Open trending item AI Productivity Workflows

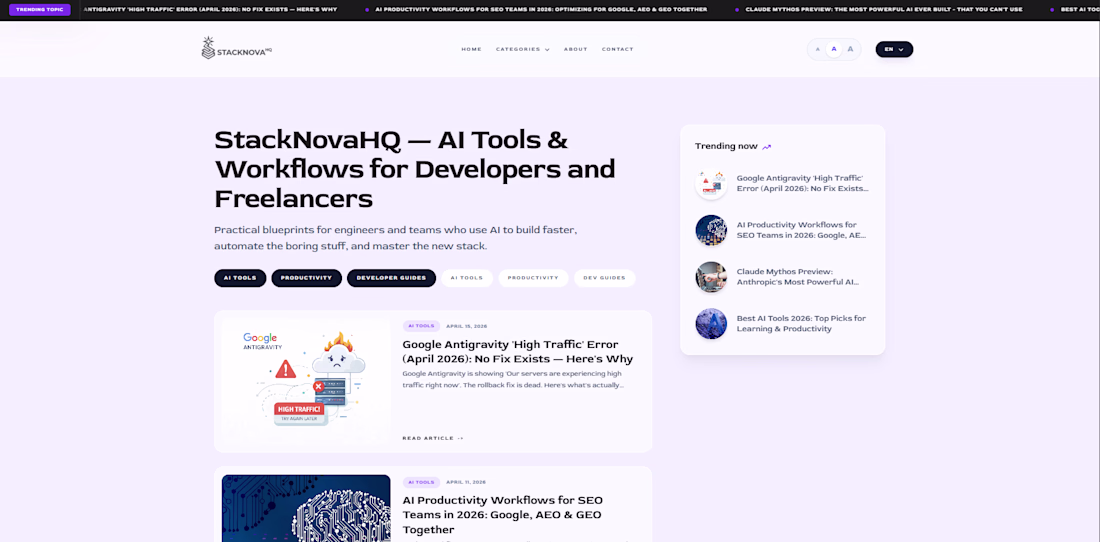(801, 230)
